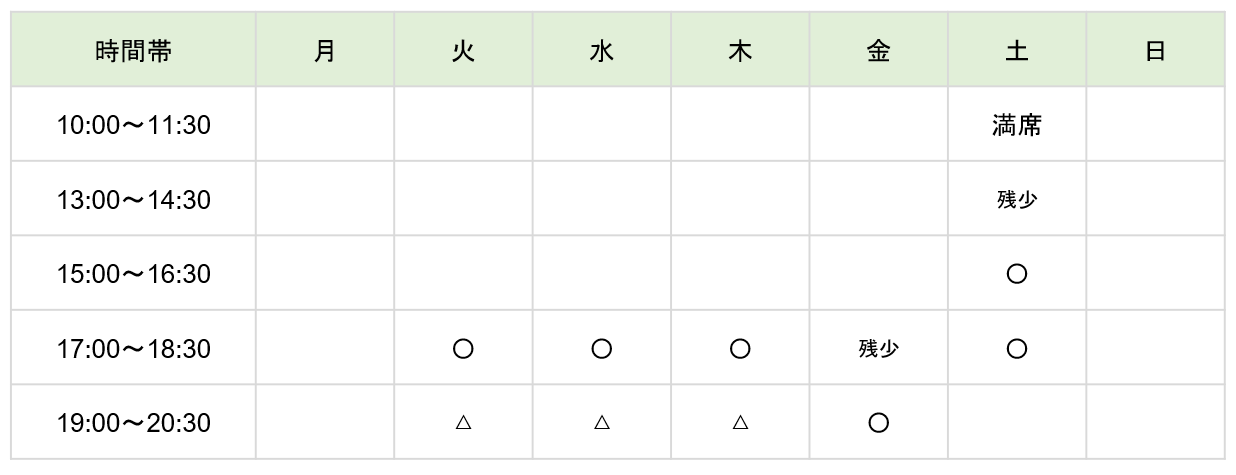Click the 金 column header
Viewport: 1236px width, 475px height.
878,52
